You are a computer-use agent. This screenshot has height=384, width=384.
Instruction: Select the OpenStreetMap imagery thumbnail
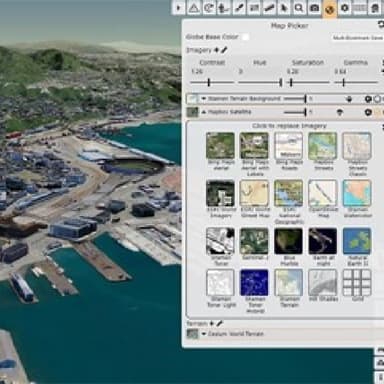pyautogui.click(x=323, y=193)
